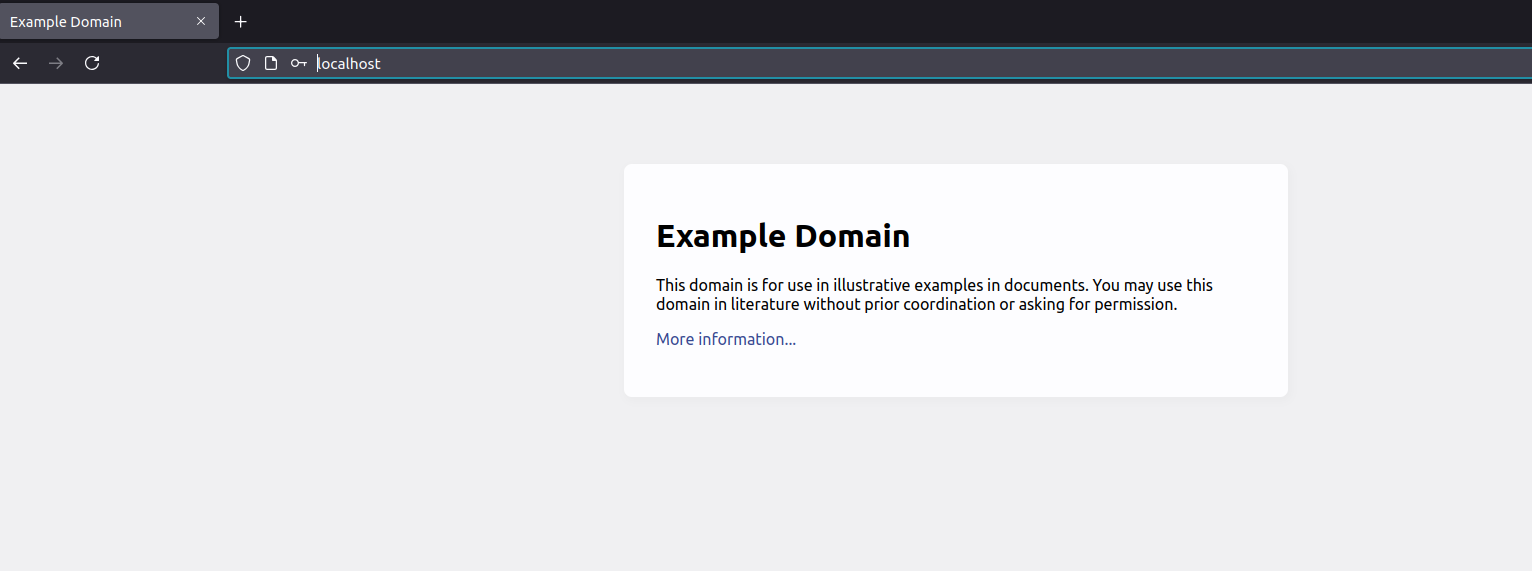Click the key permissions icon in address bar
Image resolution: width=1532 pixels, height=571 pixels.
pos(298,63)
